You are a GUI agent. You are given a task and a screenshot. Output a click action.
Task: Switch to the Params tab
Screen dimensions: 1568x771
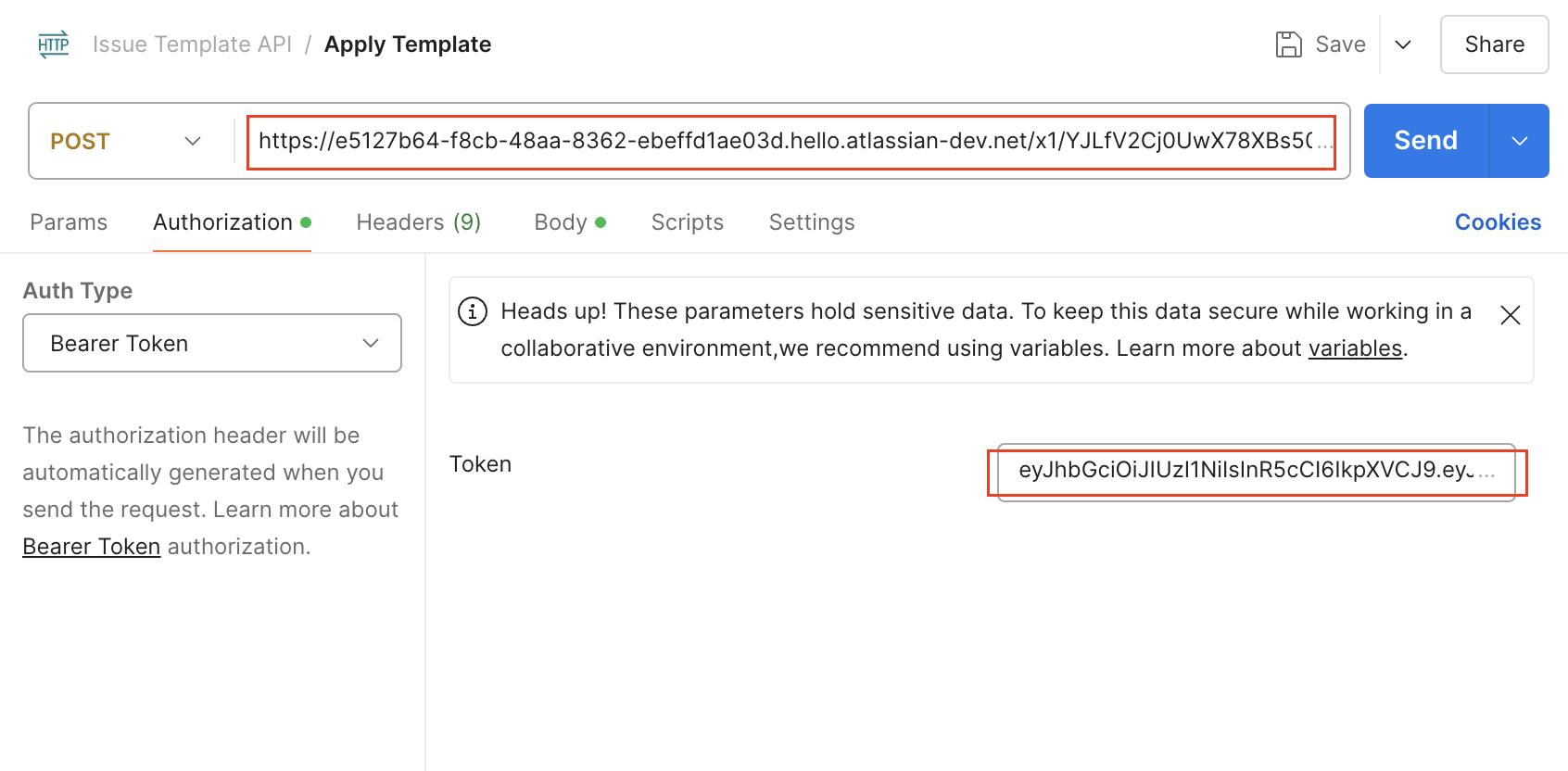(x=69, y=221)
